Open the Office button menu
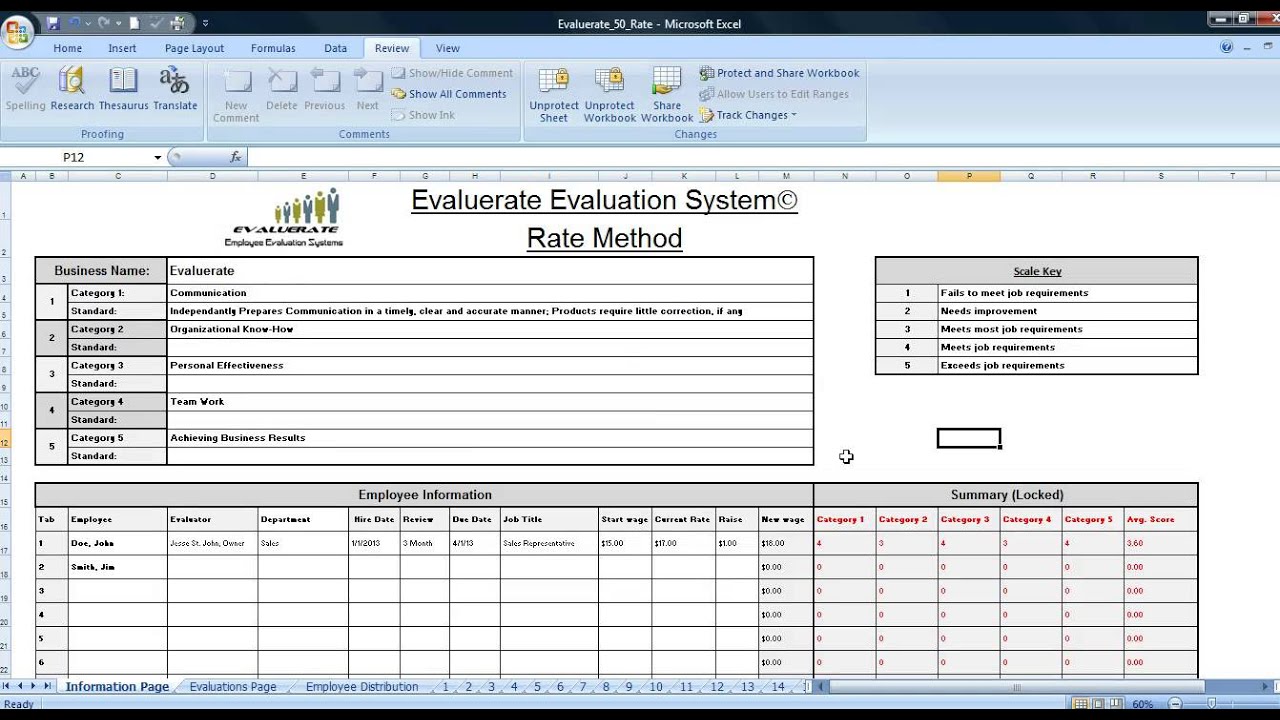This screenshot has height=720, width=1280. click(x=17, y=33)
